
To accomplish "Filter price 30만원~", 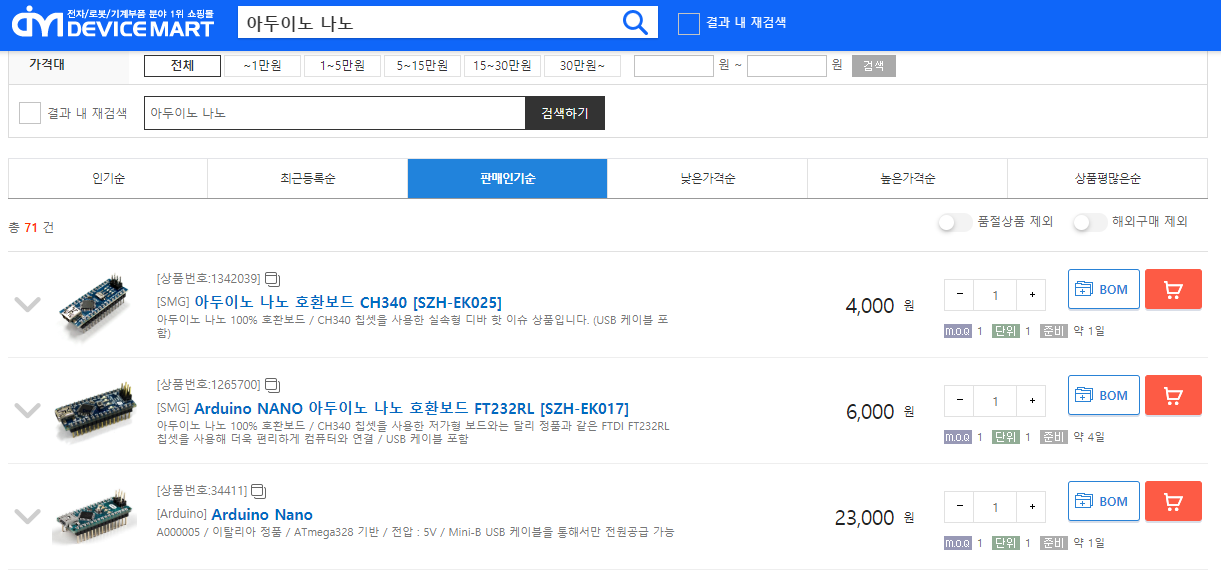I will tap(582, 66).
